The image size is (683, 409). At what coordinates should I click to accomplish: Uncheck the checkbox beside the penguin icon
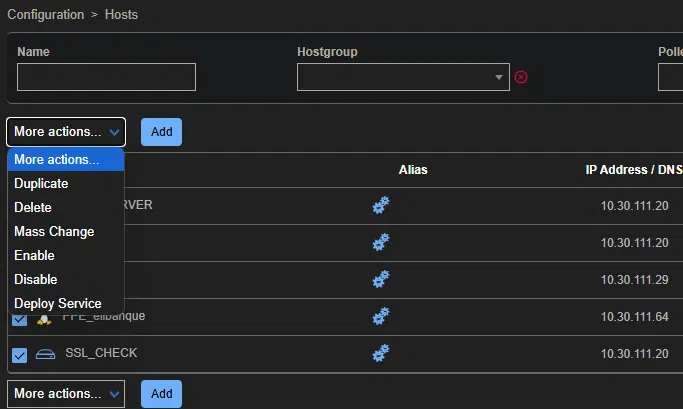(x=20, y=319)
